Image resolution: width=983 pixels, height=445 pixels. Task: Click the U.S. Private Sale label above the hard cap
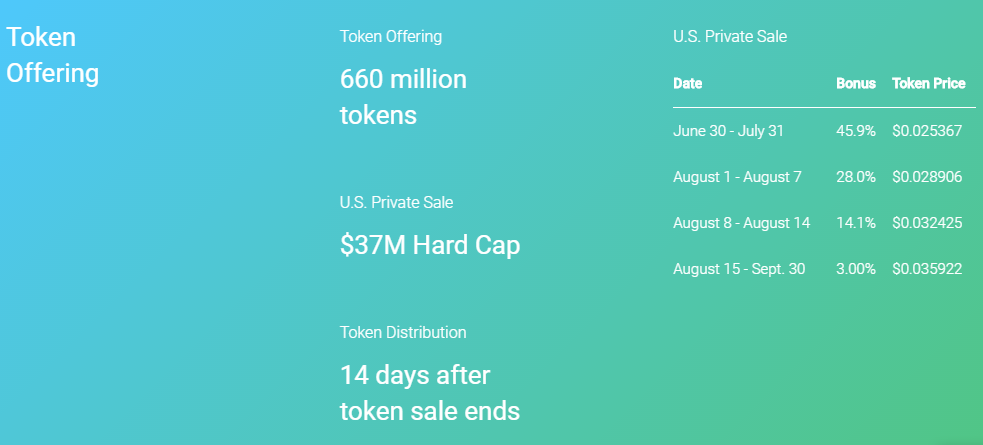tap(396, 202)
